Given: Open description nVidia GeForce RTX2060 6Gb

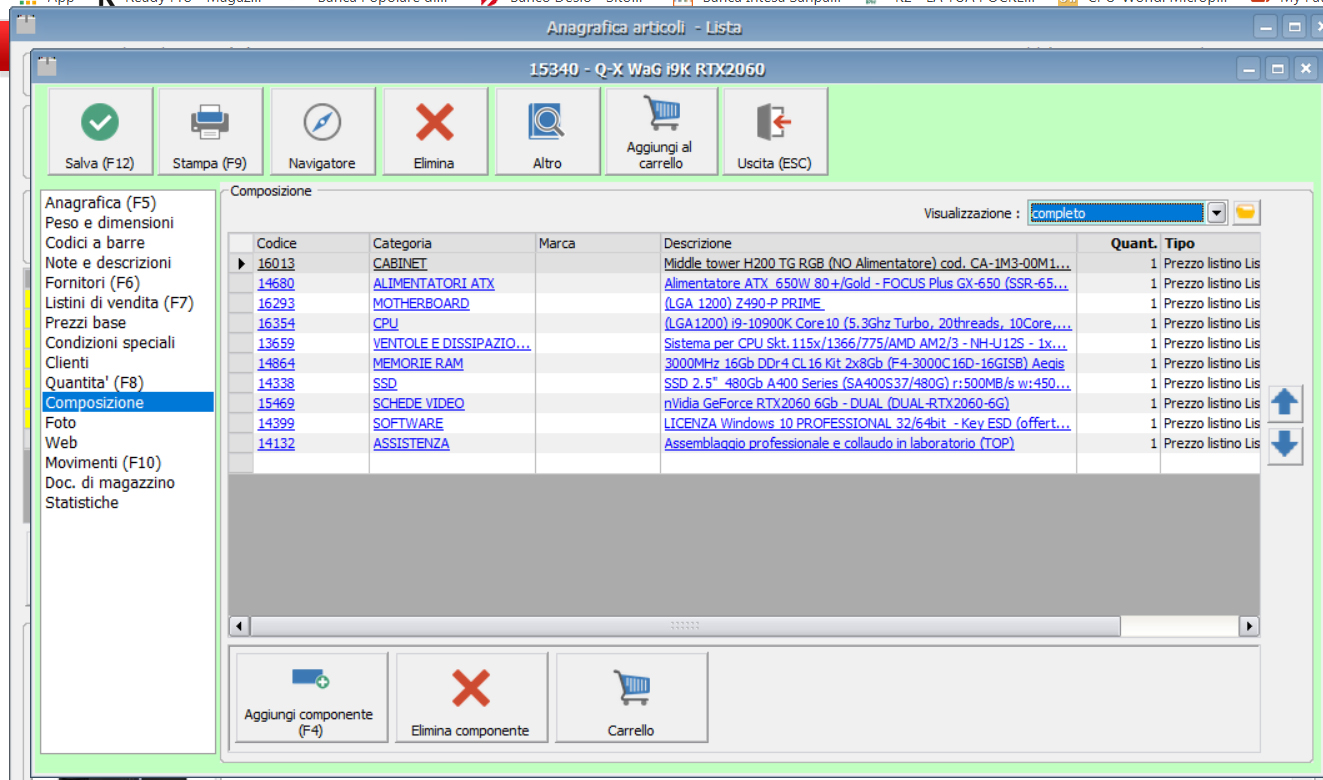Looking at the screenshot, I should [x=837, y=404].
